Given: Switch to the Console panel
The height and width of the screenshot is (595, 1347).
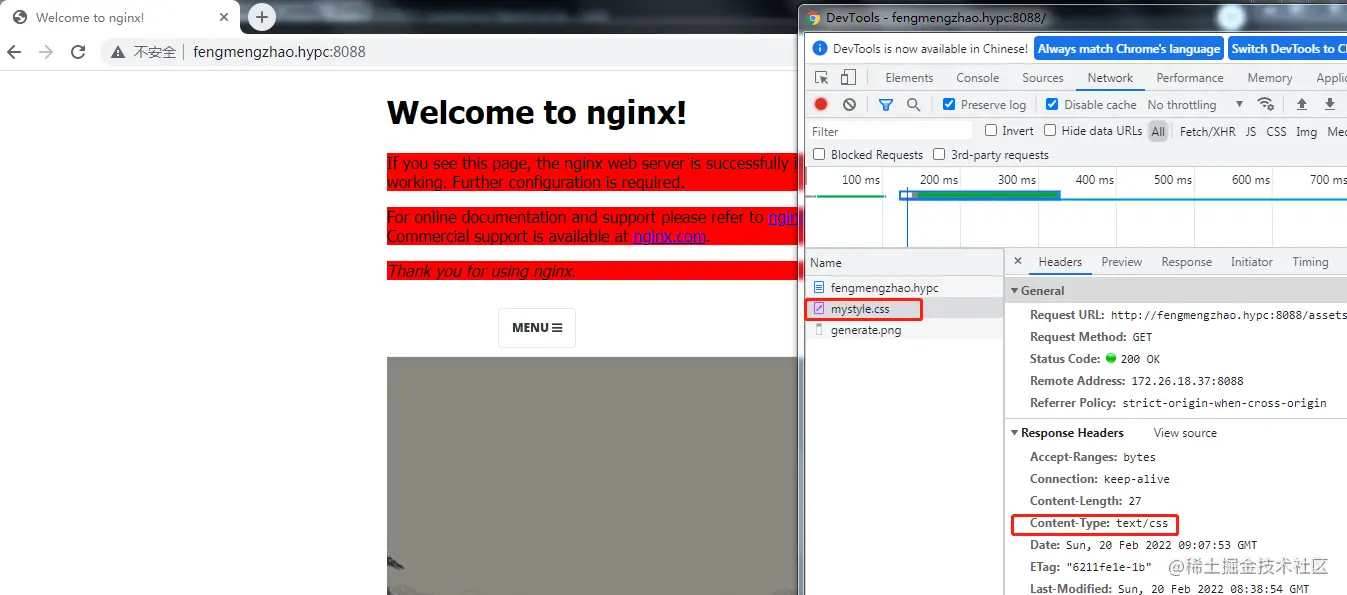Looking at the screenshot, I should [x=977, y=78].
